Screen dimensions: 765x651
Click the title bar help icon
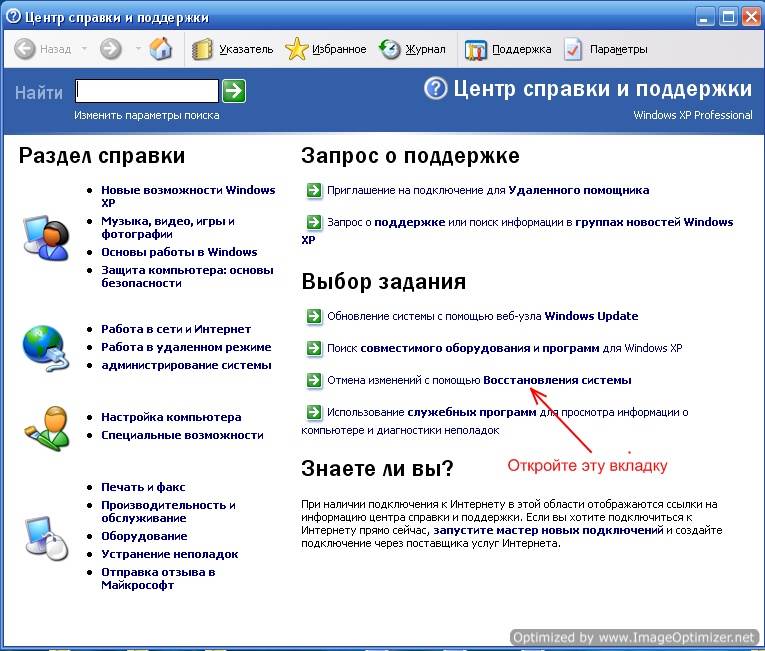[14, 17]
